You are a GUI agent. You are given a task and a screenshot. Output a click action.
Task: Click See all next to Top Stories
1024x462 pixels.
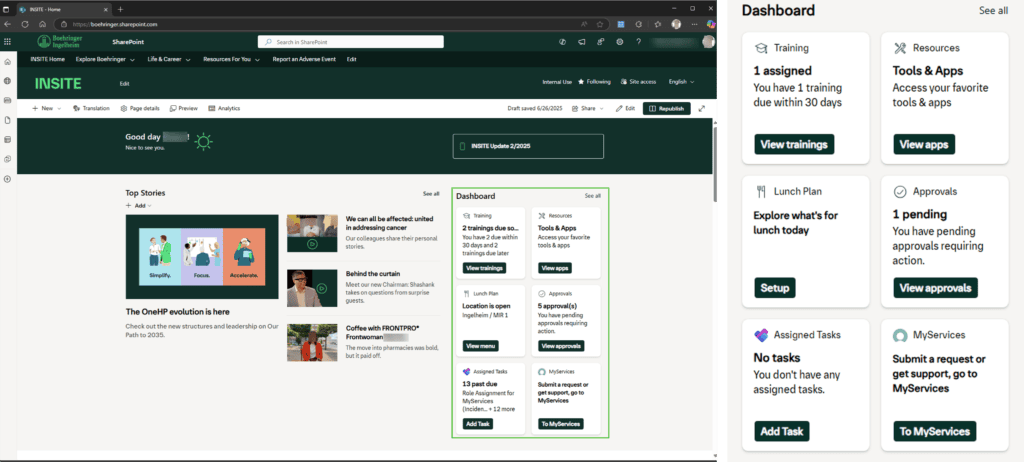point(431,193)
